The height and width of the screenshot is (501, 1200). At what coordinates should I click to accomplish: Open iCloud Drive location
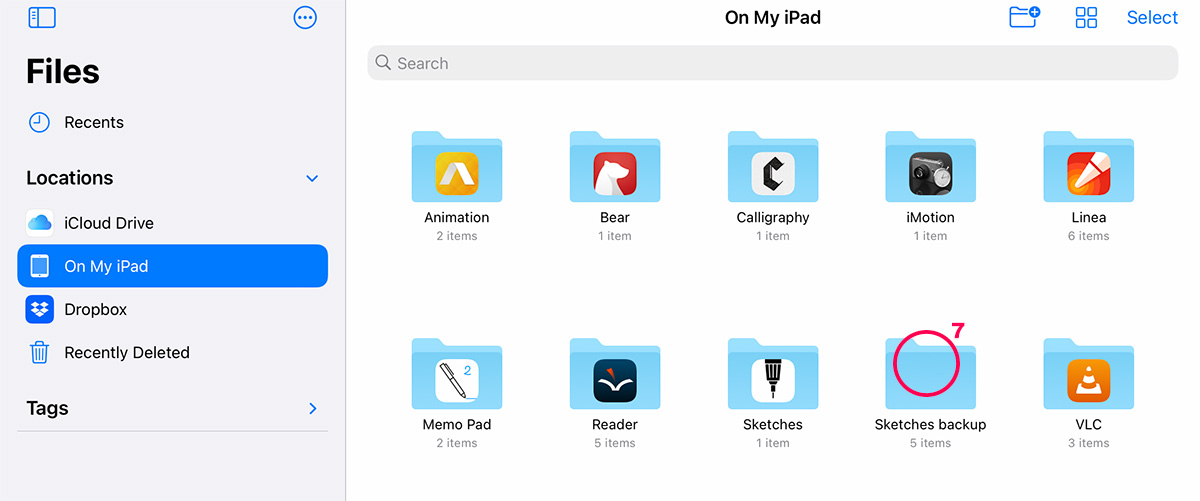(x=172, y=223)
